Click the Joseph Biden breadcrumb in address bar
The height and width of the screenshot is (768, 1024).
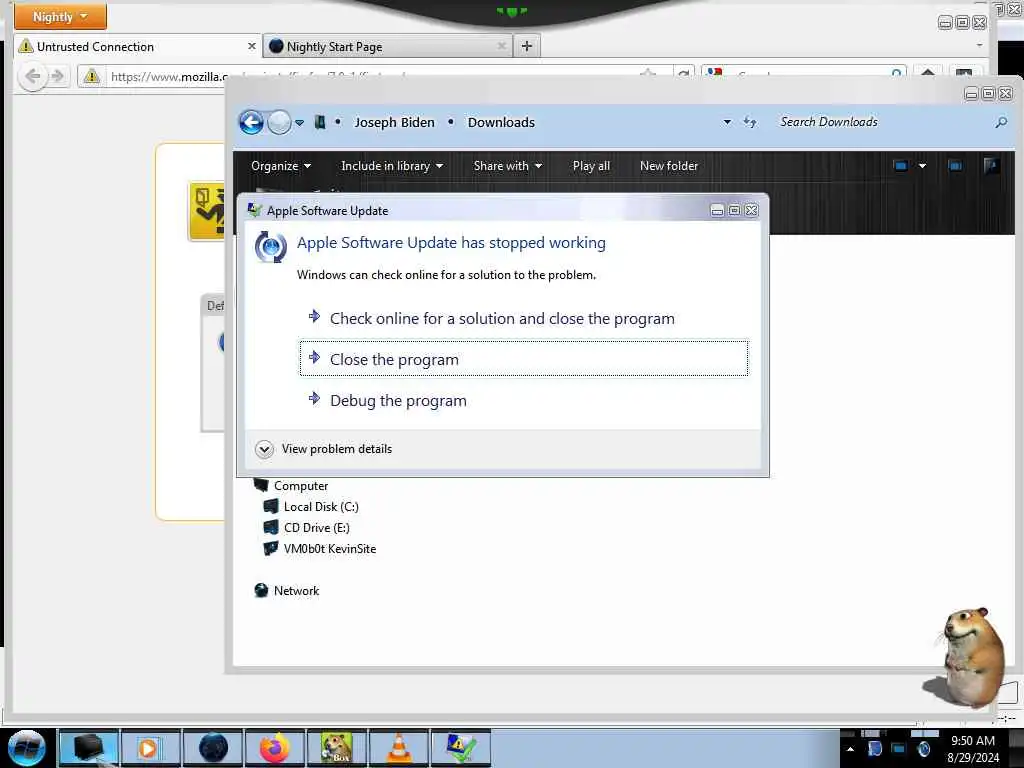click(x=394, y=122)
